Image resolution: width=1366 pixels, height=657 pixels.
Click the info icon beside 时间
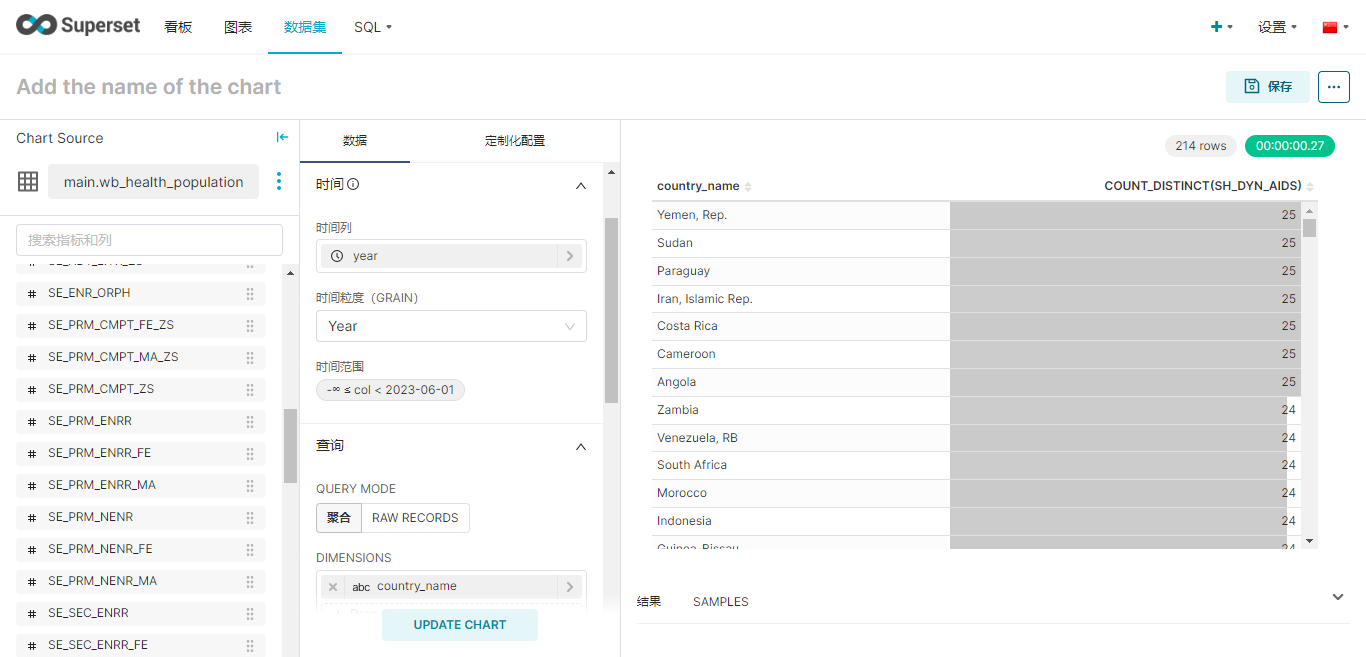pos(353,185)
